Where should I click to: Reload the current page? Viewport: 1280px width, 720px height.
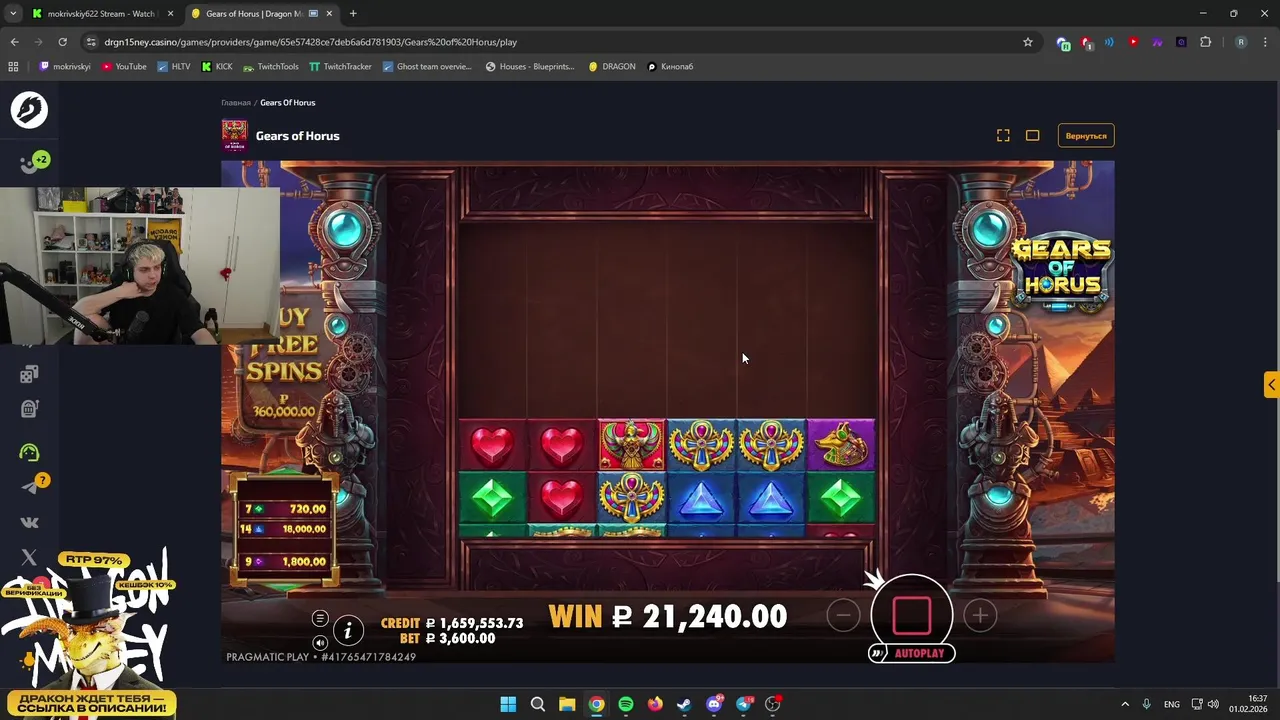click(62, 42)
